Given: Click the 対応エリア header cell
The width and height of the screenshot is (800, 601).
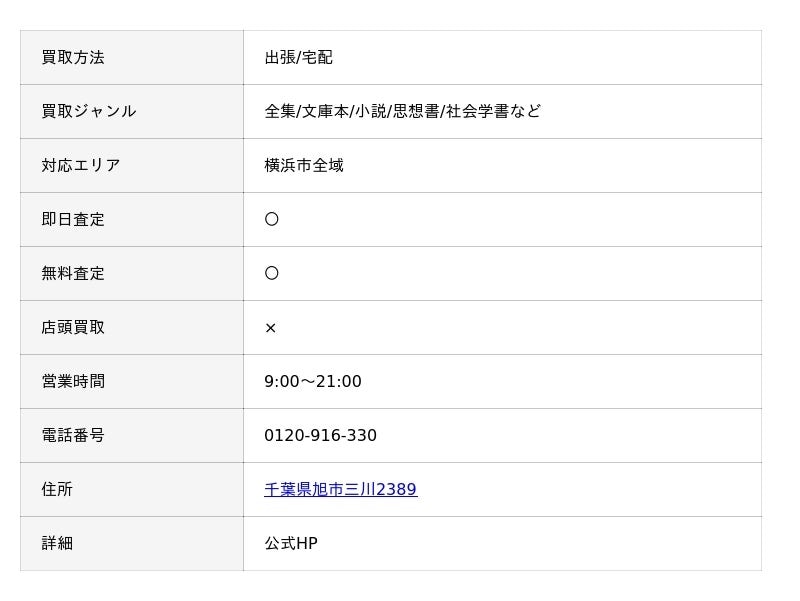Looking at the screenshot, I should pyautogui.click(x=132, y=166).
